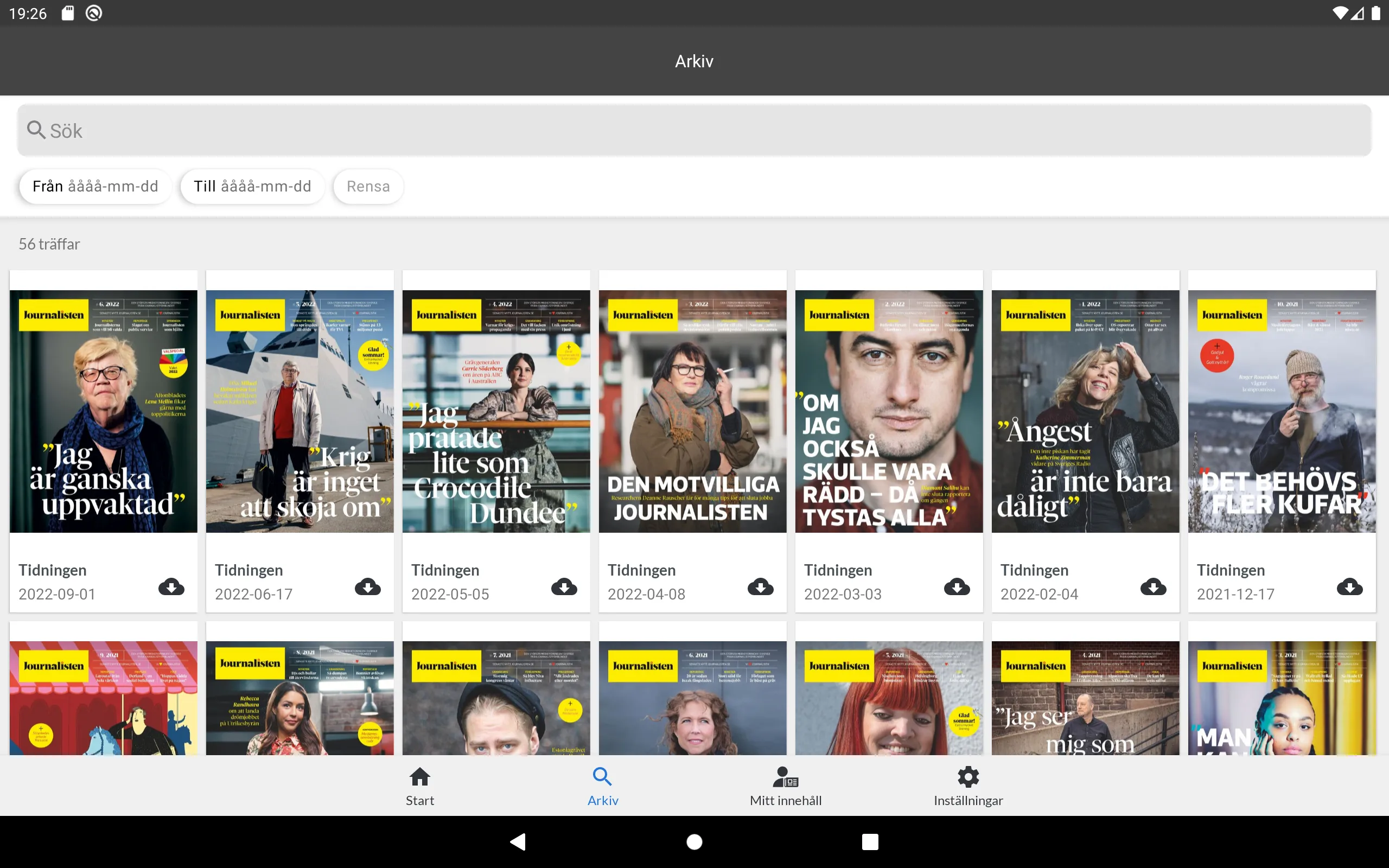Select the date text 2021-12-17
Screen dimensions: 1389x868
click(1235, 594)
